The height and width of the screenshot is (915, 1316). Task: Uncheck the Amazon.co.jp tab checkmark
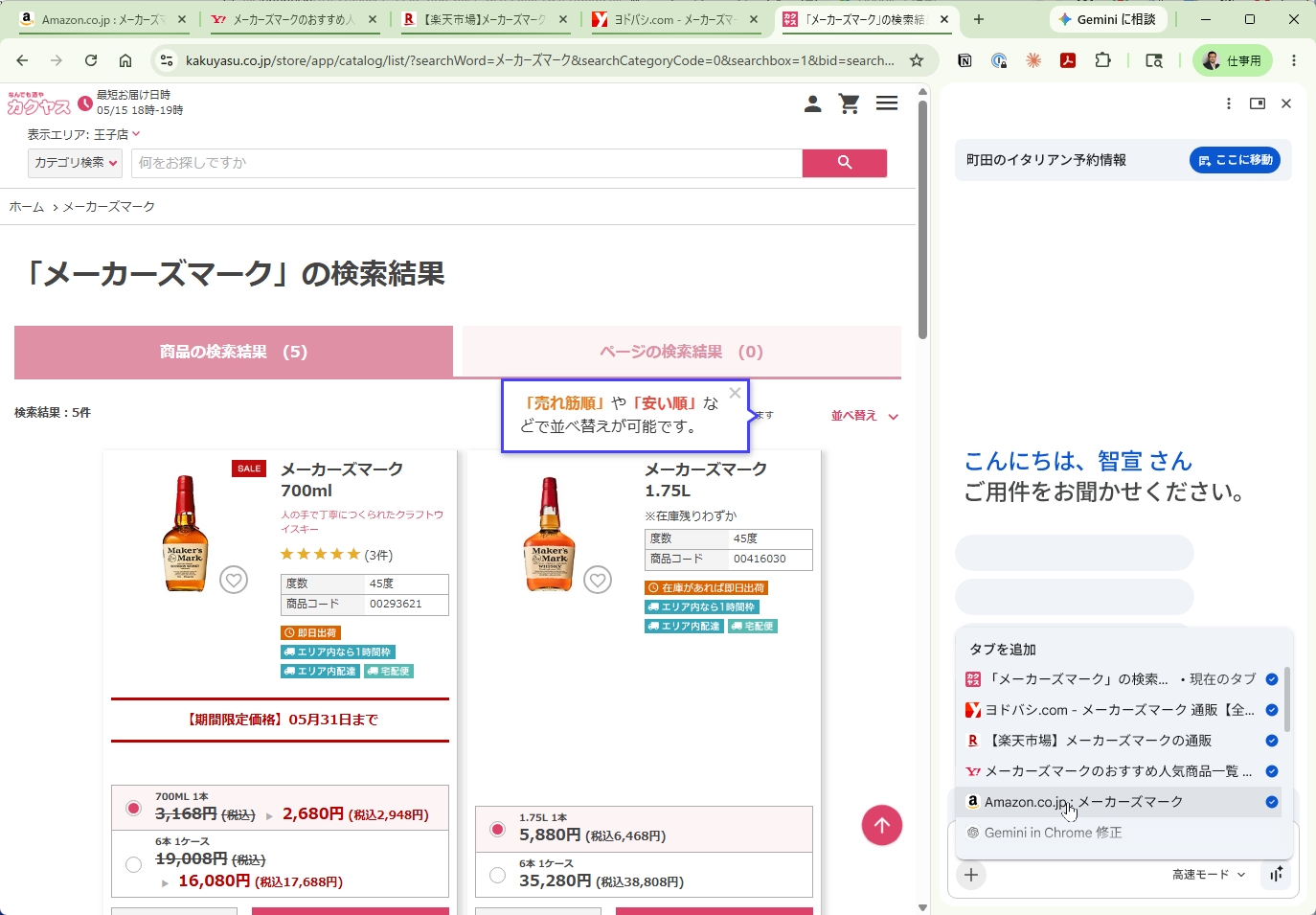coord(1272,802)
